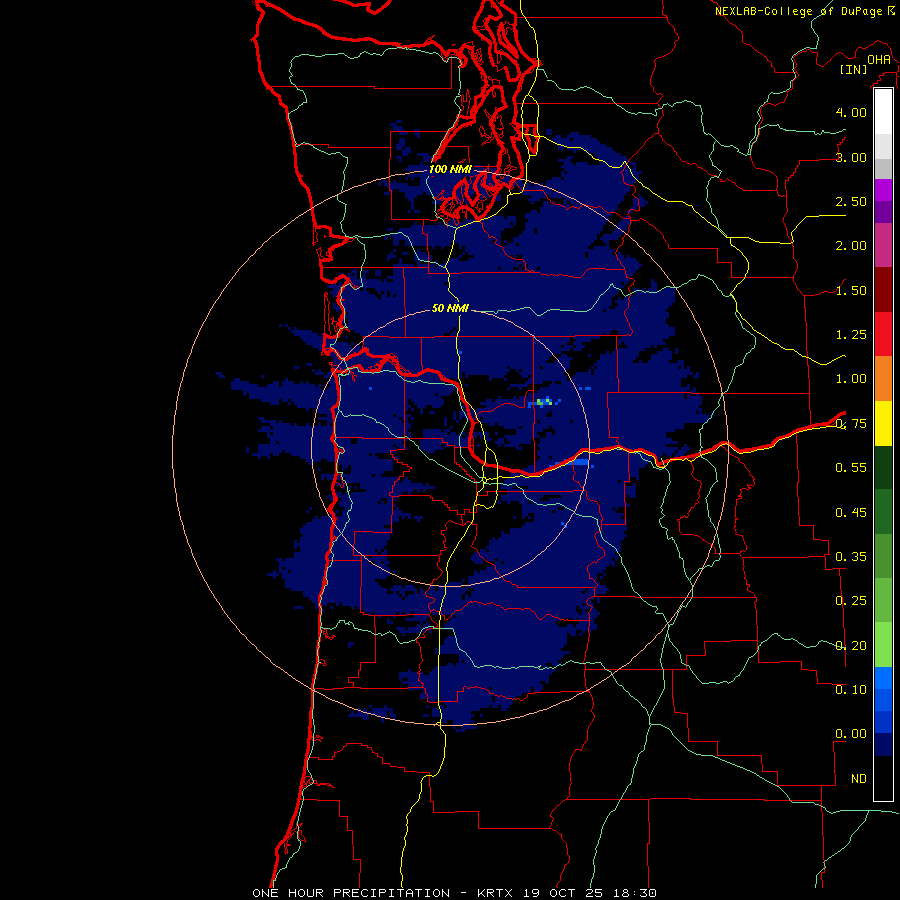Select the lightest green legend swatch
Viewport: 900px width, 900px height.
coord(883,645)
